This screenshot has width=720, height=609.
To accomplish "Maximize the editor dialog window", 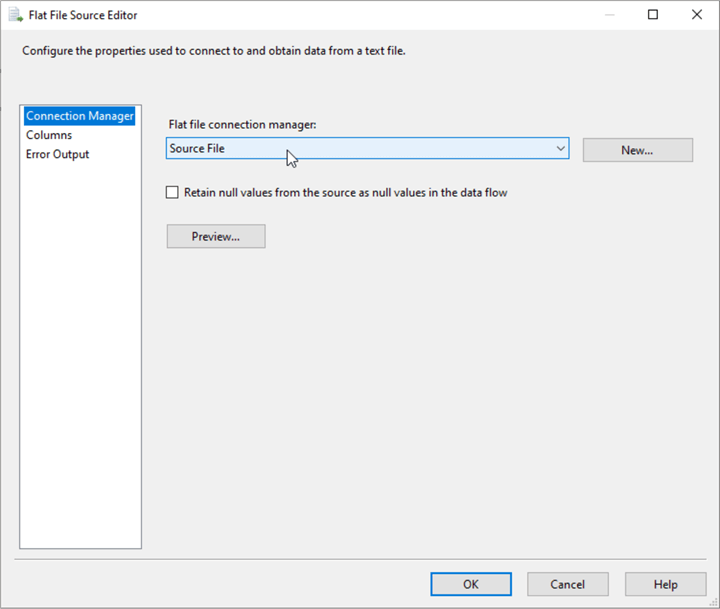I will coord(653,15).
